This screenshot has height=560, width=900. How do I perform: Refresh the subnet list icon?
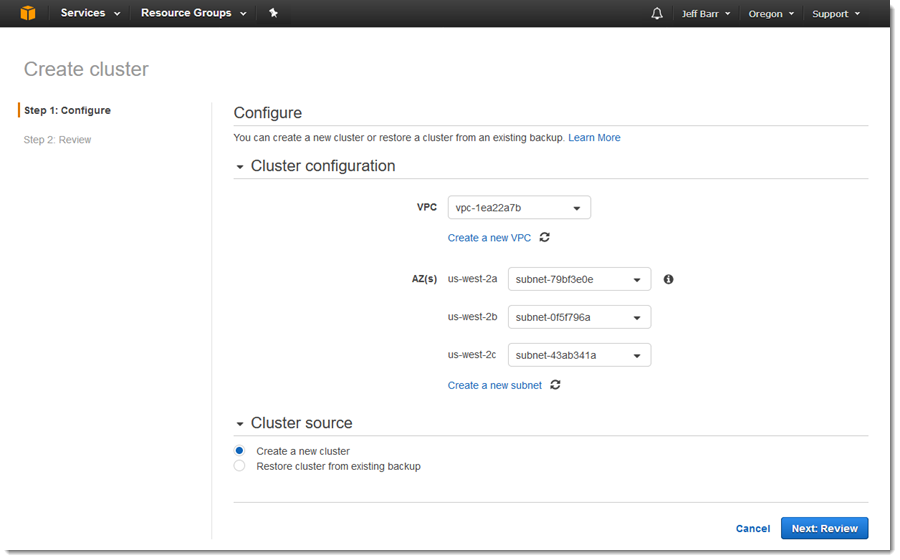click(555, 385)
